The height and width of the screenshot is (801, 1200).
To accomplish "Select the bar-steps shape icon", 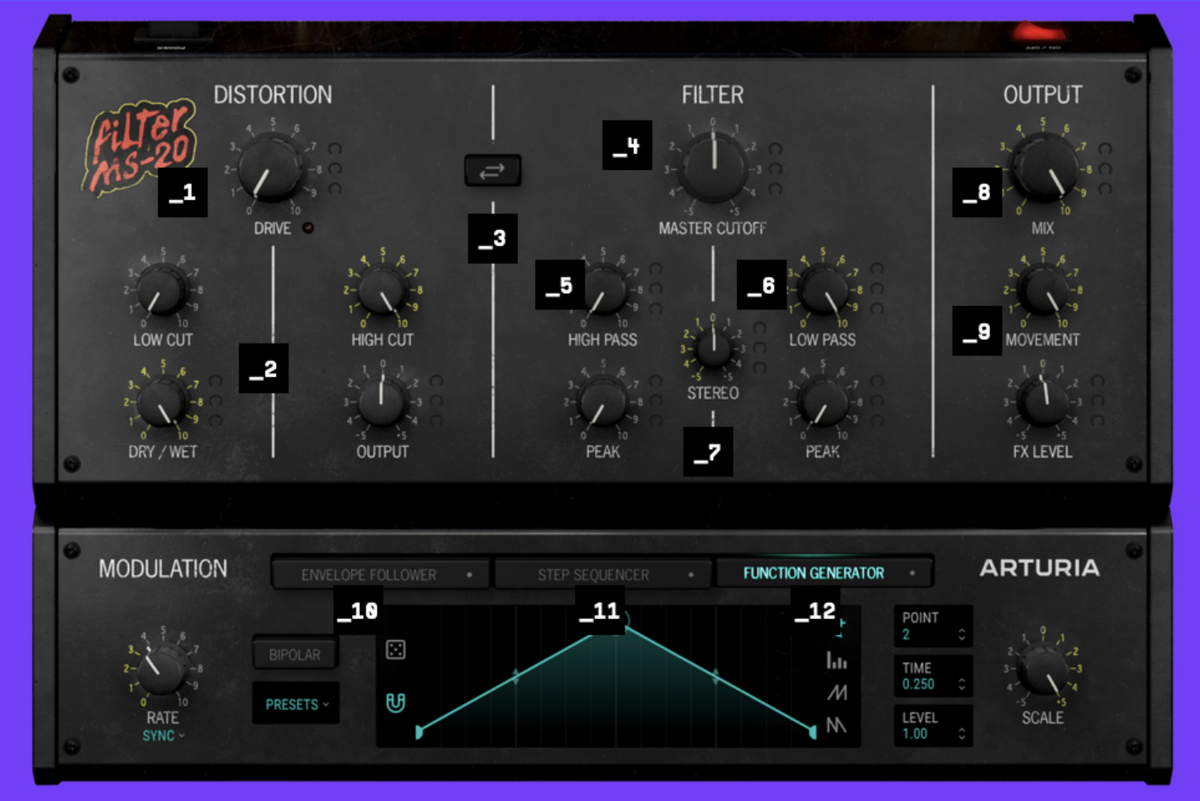I will pos(836,659).
